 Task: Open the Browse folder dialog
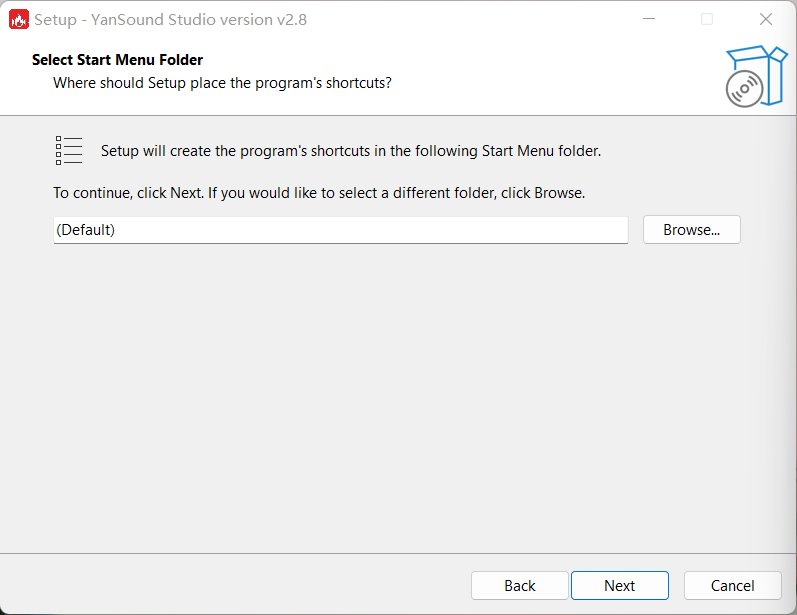[x=691, y=230]
